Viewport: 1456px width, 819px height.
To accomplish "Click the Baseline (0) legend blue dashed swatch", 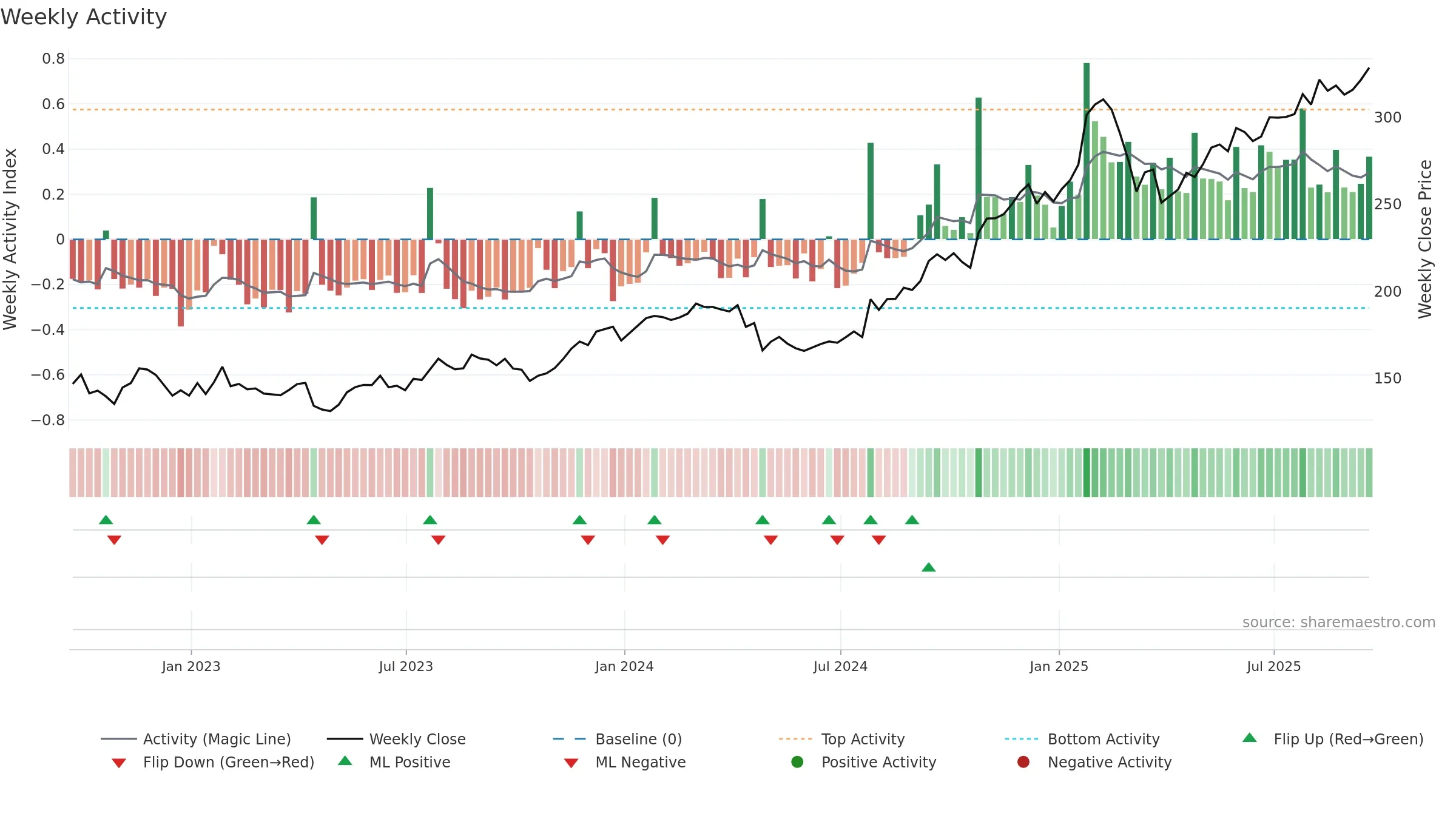I will tap(570, 739).
